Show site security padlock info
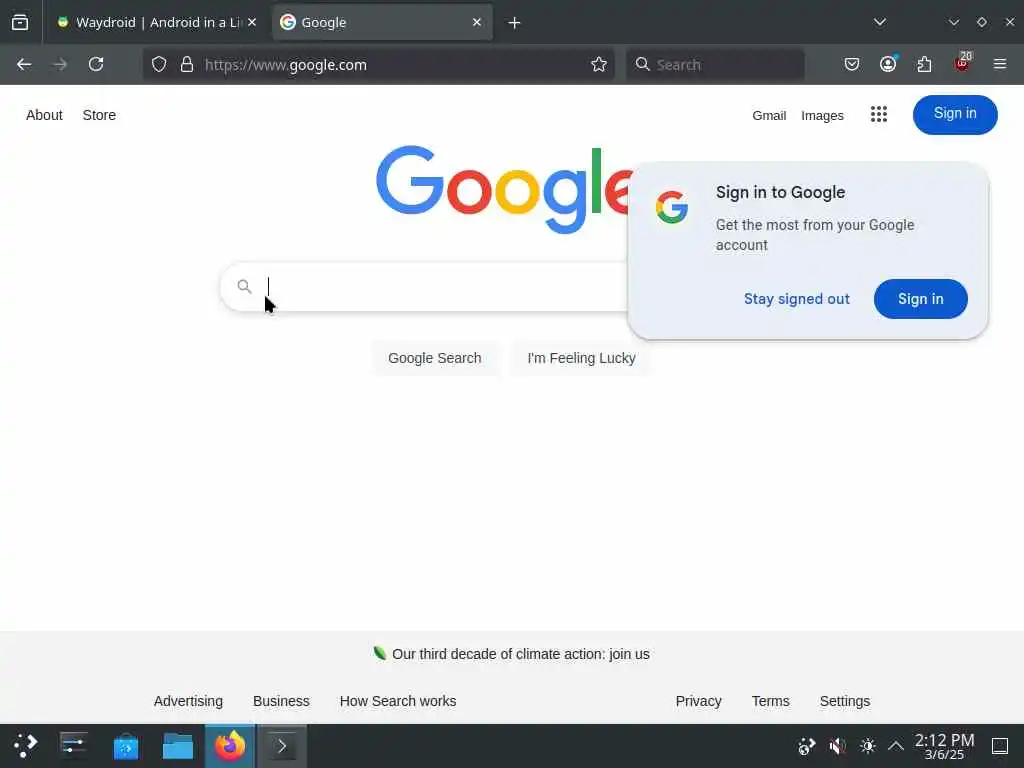The width and height of the screenshot is (1024, 768). (187, 64)
